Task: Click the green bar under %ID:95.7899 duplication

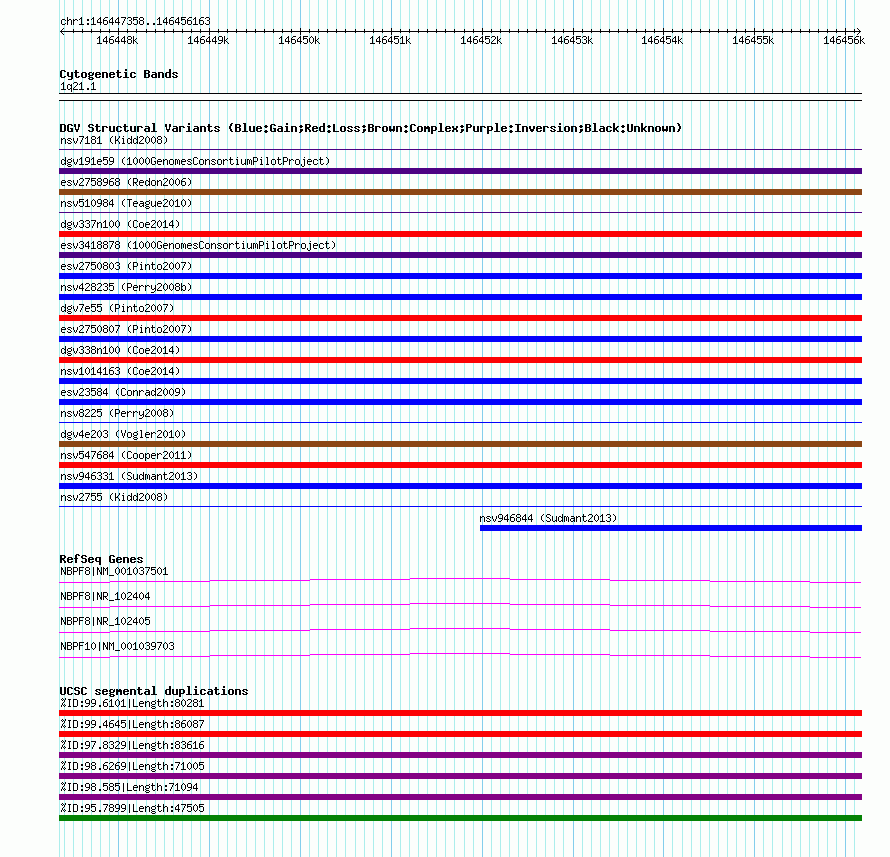Action: [460, 818]
